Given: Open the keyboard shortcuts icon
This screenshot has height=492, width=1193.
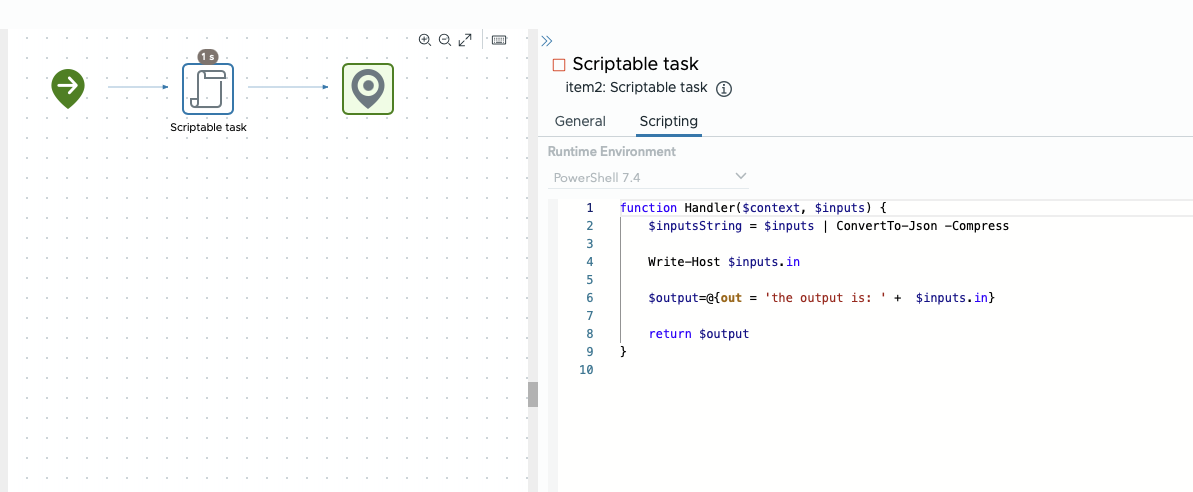Looking at the screenshot, I should click(x=499, y=40).
